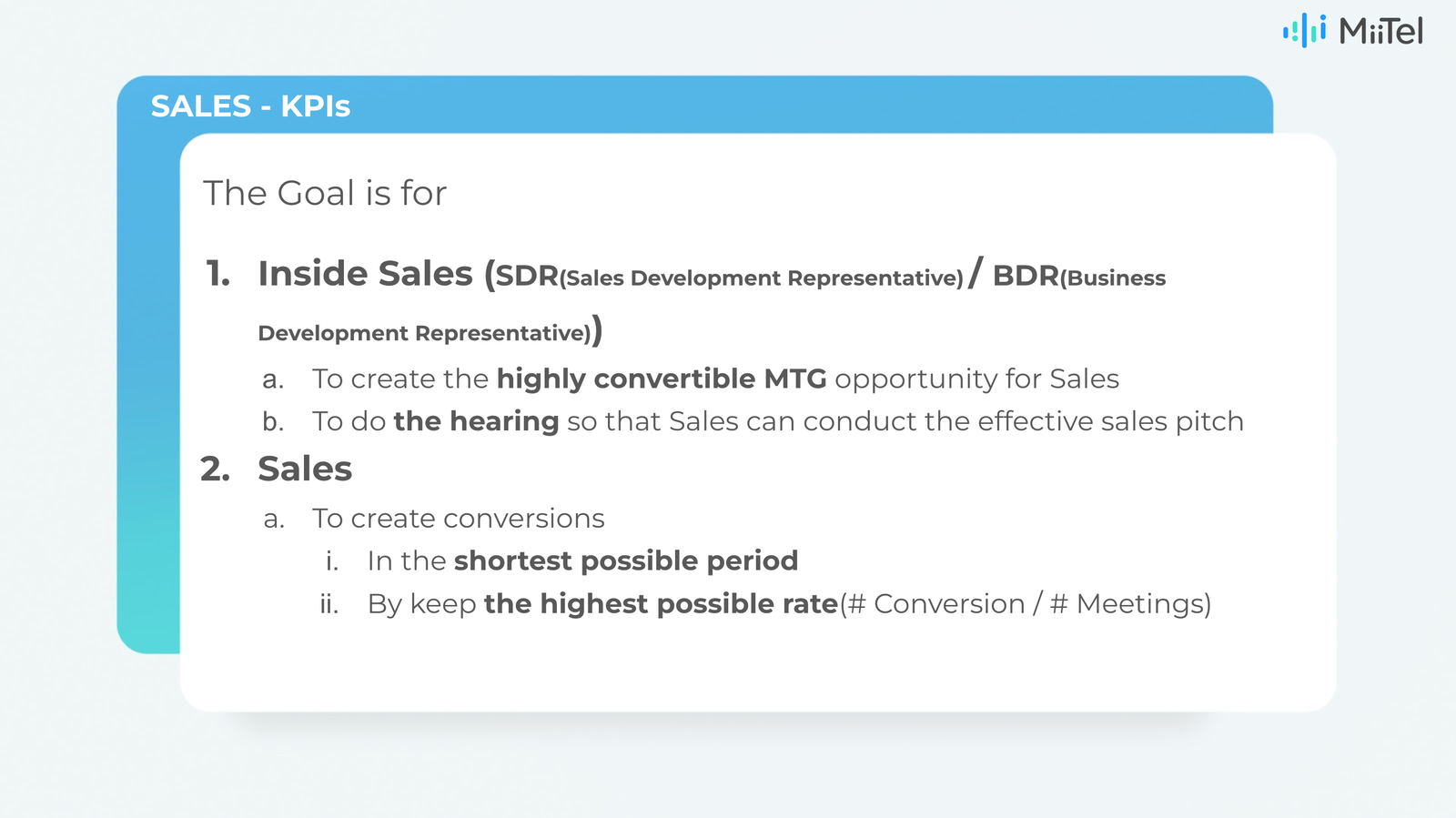This screenshot has width=1456, height=818.
Task: Click the bold "Inside Sales" heading
Action: [x=365, y=274]
